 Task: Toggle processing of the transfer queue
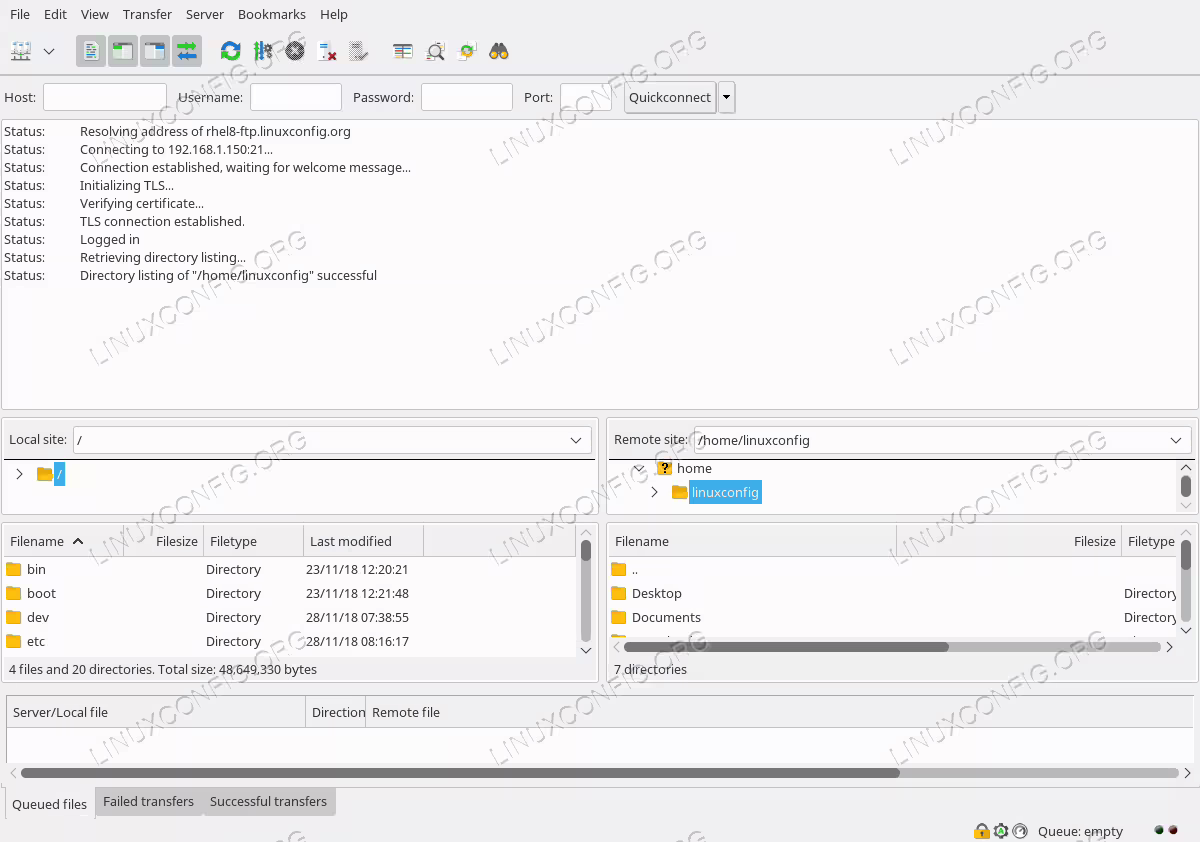(263, 51)
